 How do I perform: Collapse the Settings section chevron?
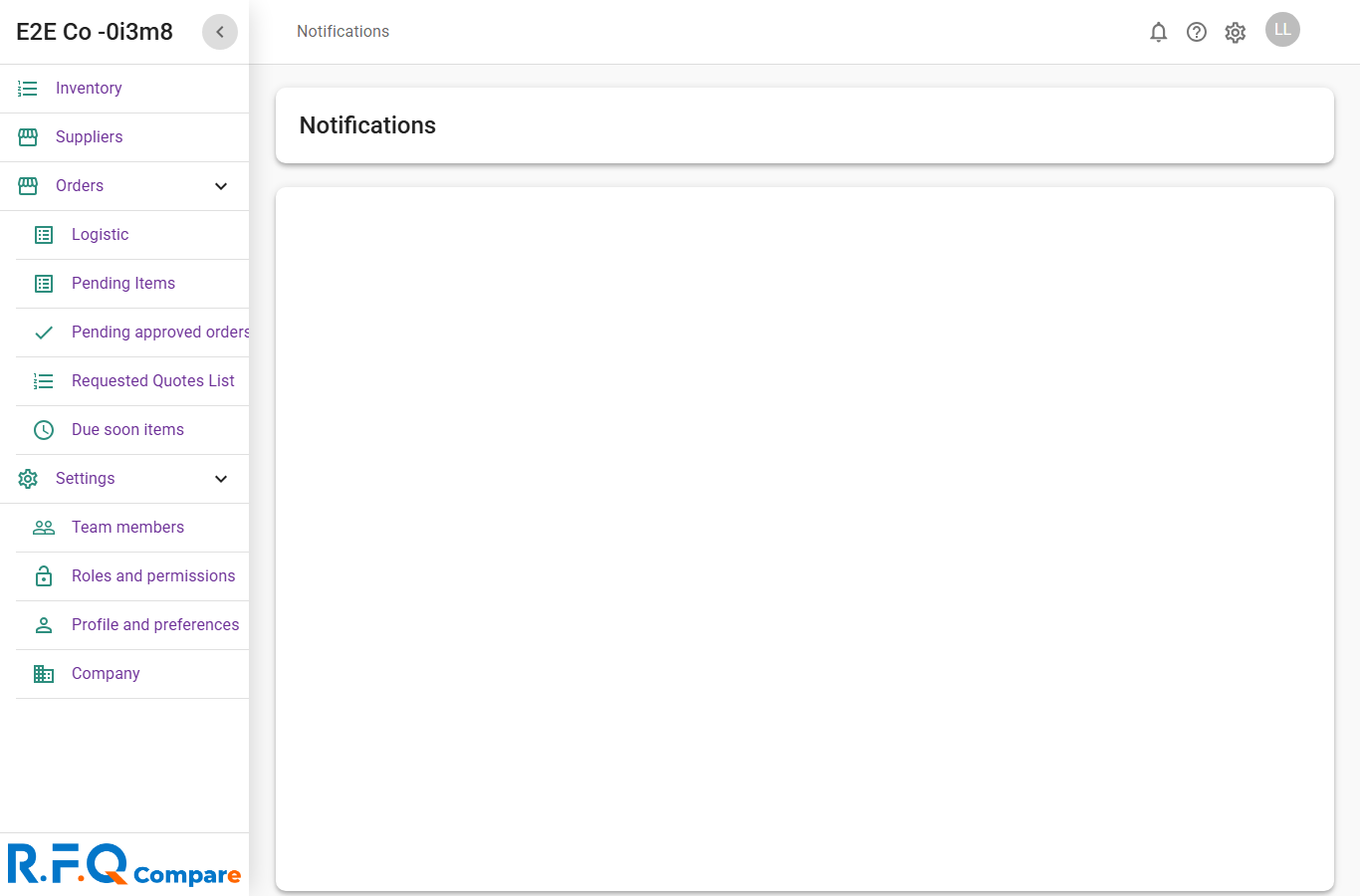point(221,479)
